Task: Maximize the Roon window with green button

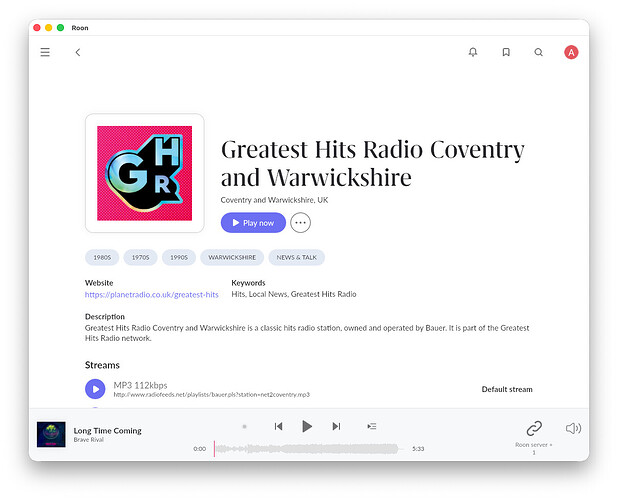Action: 60,28
